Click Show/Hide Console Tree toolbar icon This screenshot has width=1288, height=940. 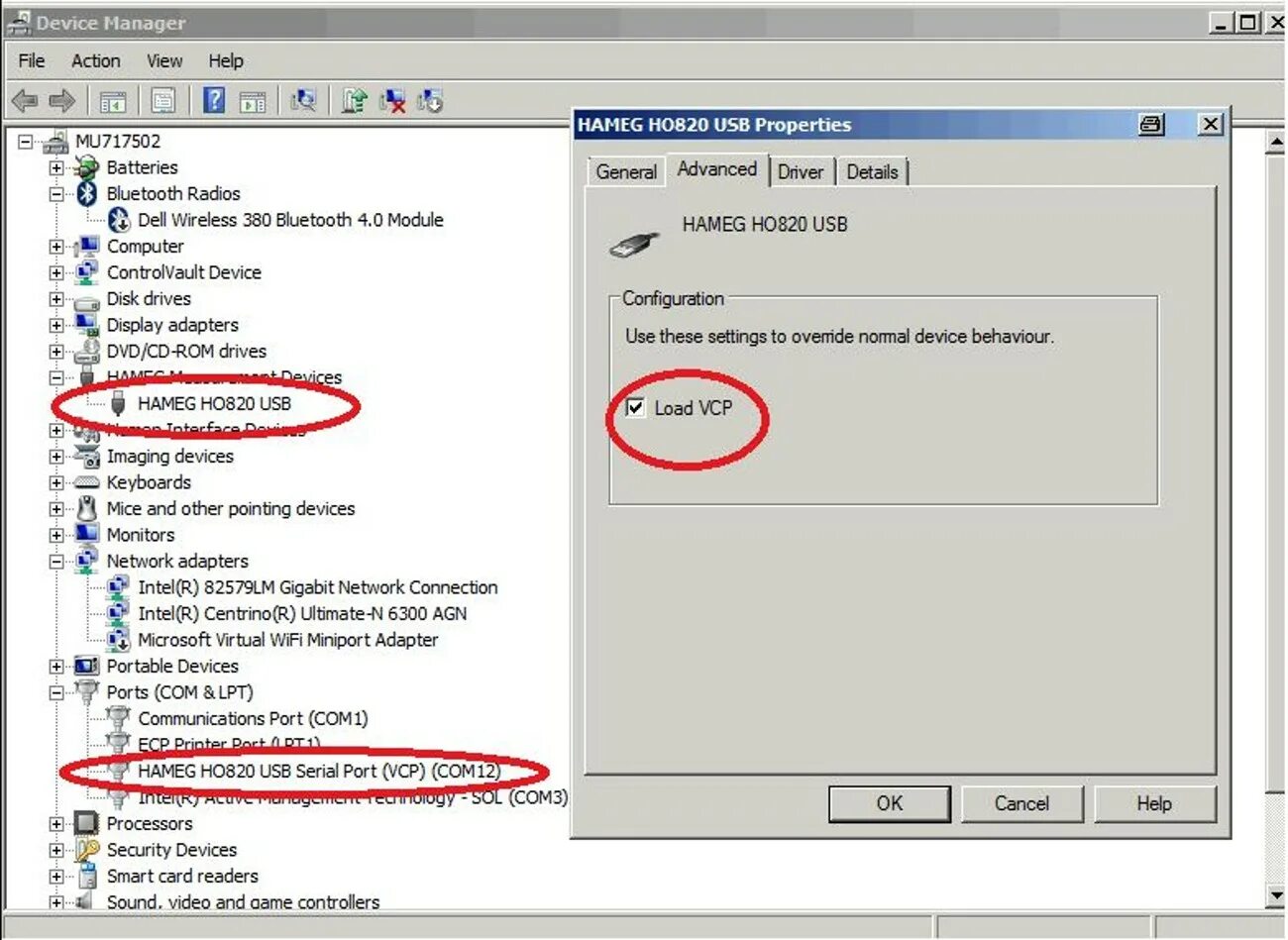coord(113,101)
